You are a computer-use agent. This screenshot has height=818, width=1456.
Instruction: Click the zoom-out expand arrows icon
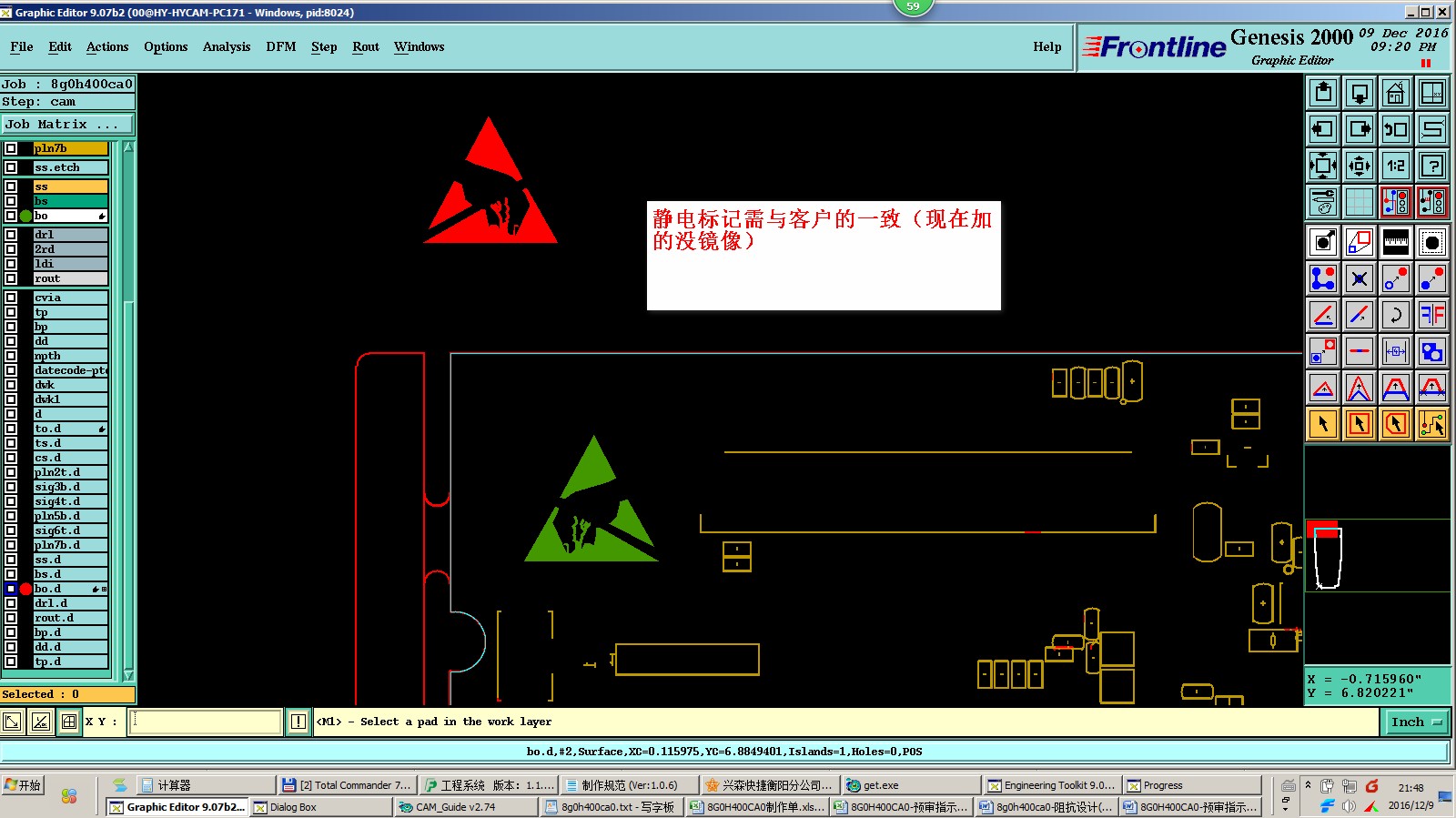(1323, 166)
